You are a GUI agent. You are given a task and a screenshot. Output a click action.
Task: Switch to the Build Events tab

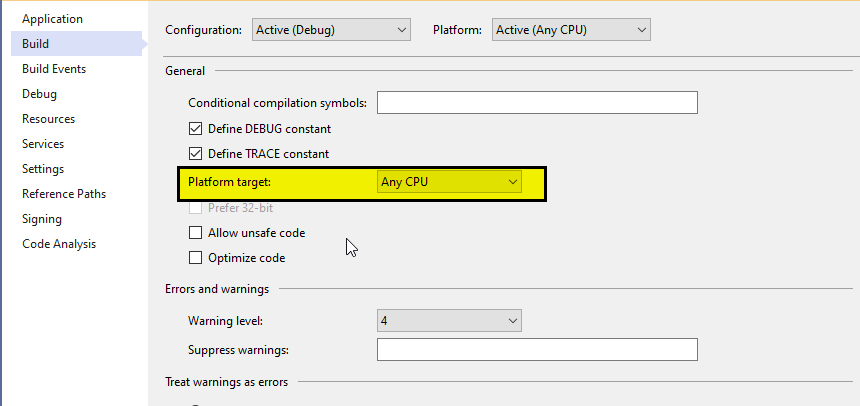(x=54, y=69)
